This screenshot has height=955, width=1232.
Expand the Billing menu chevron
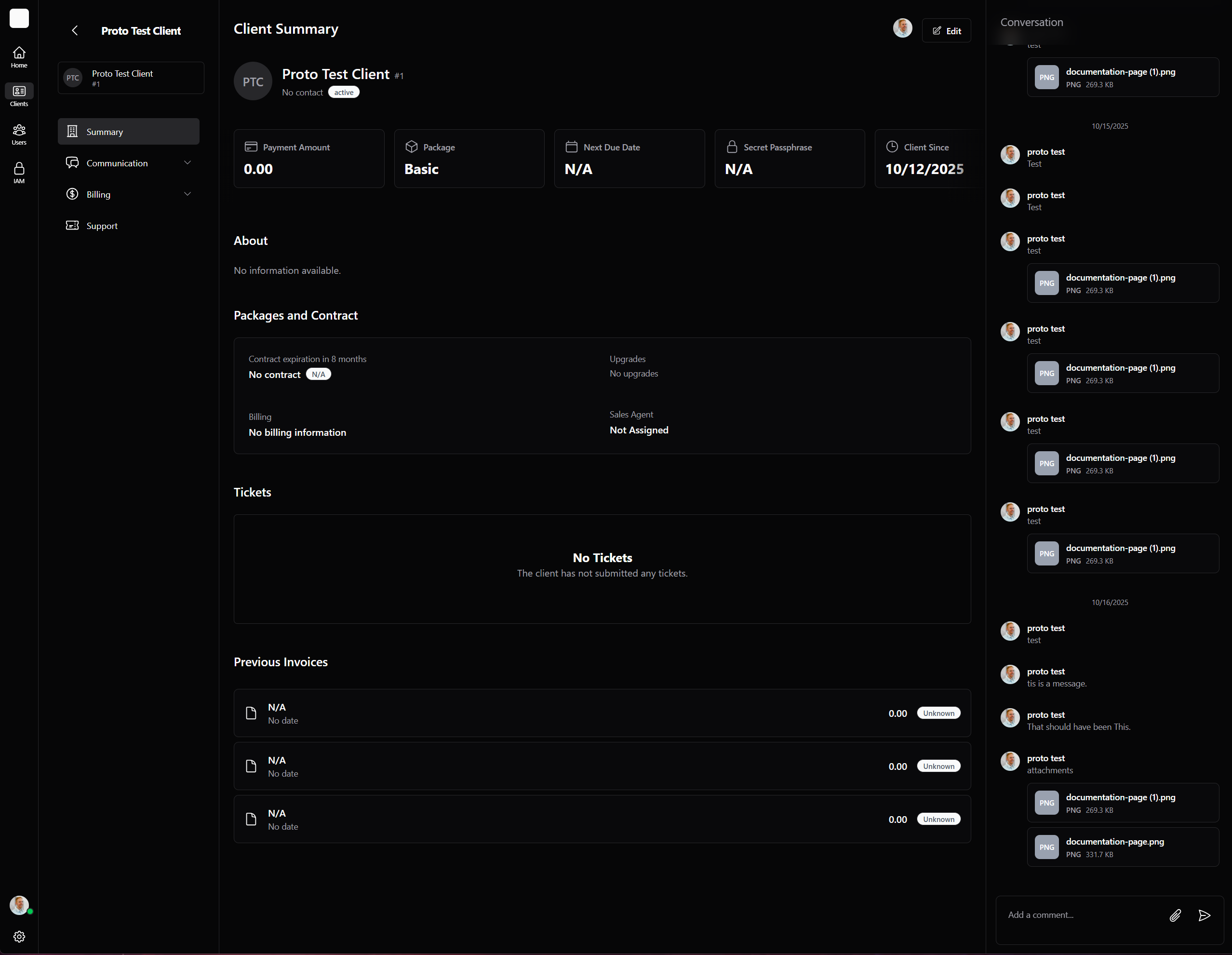pyautogui.click(x=187, y=194)
